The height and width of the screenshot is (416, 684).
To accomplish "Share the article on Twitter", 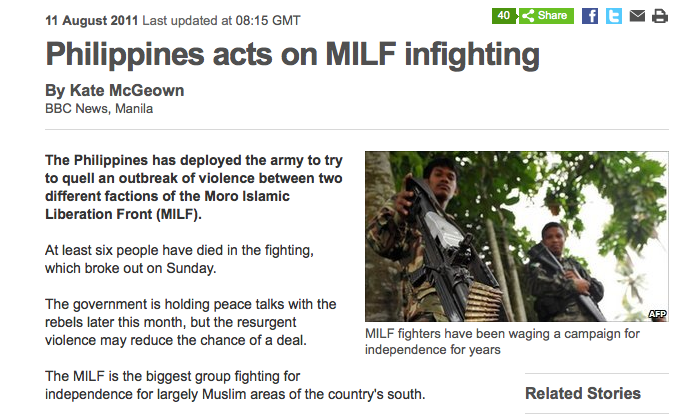I will 614,16.
